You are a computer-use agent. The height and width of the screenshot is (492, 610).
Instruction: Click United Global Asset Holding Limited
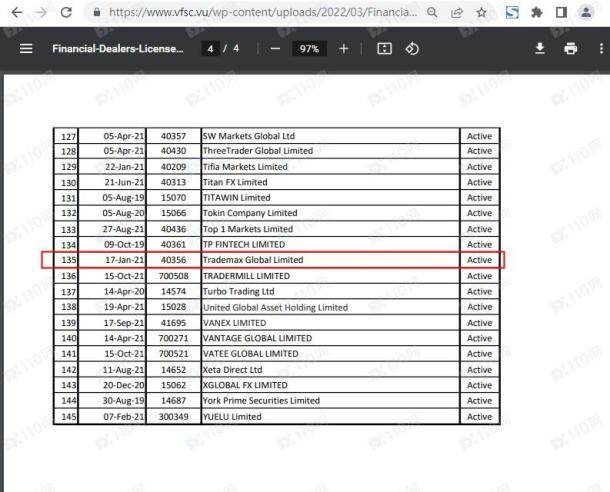(x=275, y=308)
